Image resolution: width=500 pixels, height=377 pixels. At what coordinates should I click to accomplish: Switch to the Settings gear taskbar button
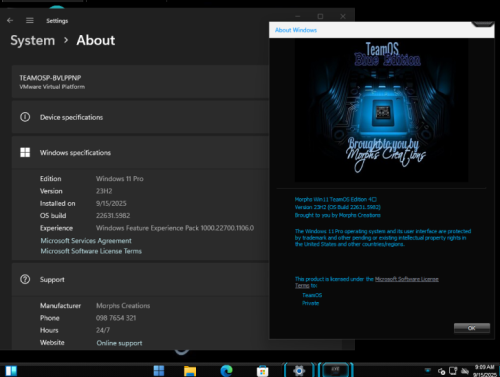click(299, 370)
